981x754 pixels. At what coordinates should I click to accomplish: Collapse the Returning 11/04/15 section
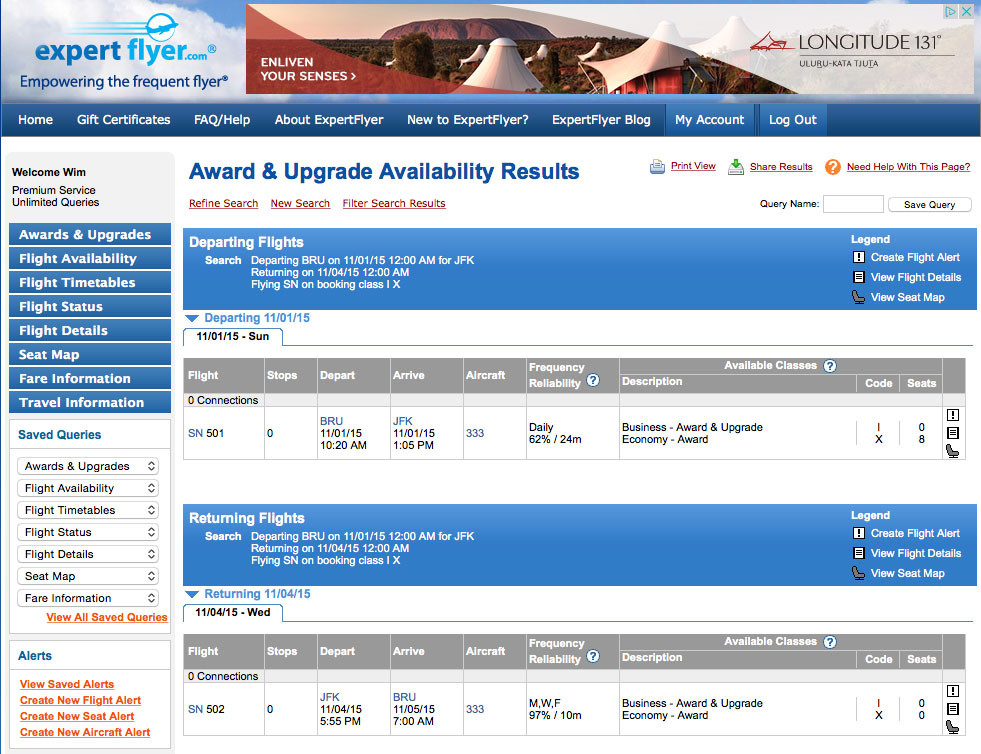tap(193, 594)
